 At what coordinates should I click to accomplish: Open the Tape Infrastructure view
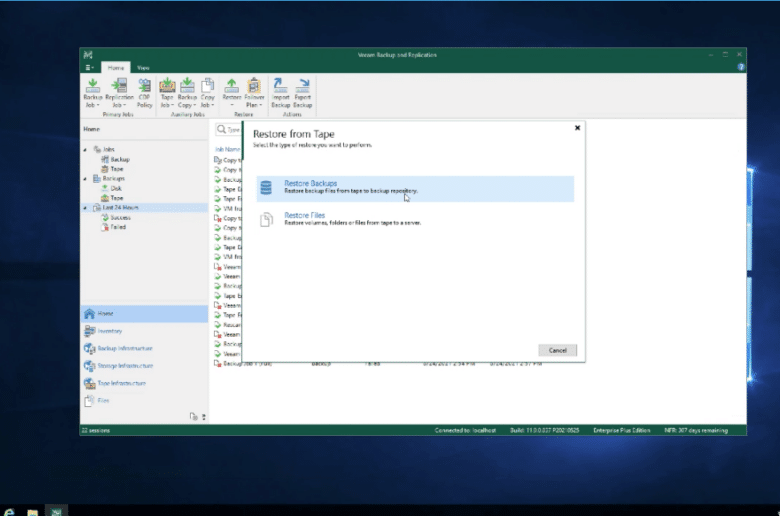pos(144,383)
